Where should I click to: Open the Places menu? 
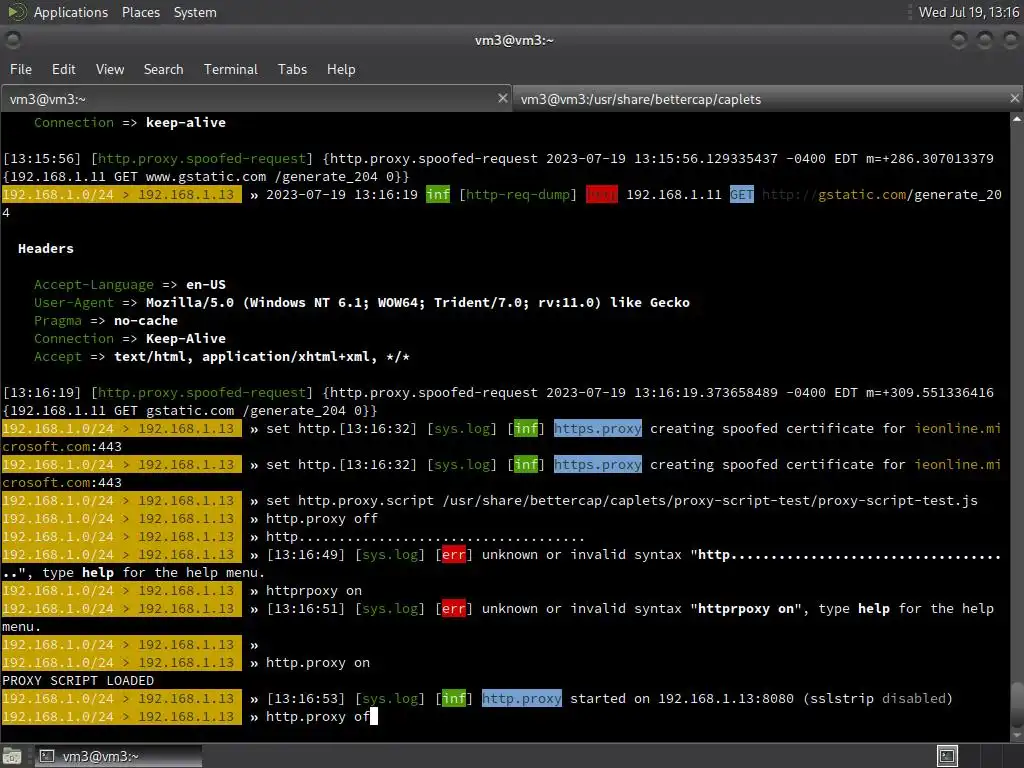coord(140,12)
